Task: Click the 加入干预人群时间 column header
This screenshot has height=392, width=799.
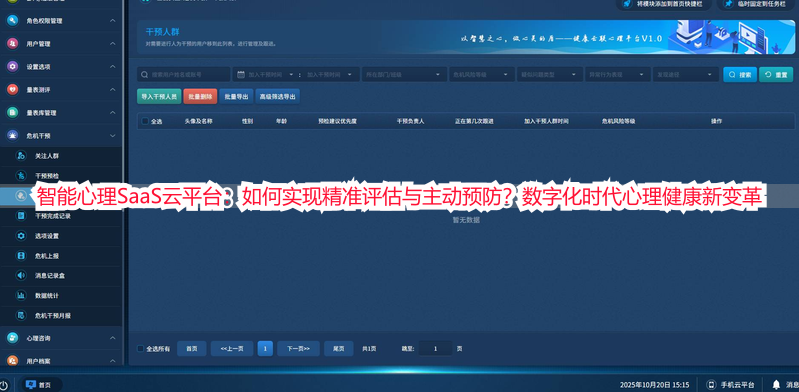Action: 546,121
